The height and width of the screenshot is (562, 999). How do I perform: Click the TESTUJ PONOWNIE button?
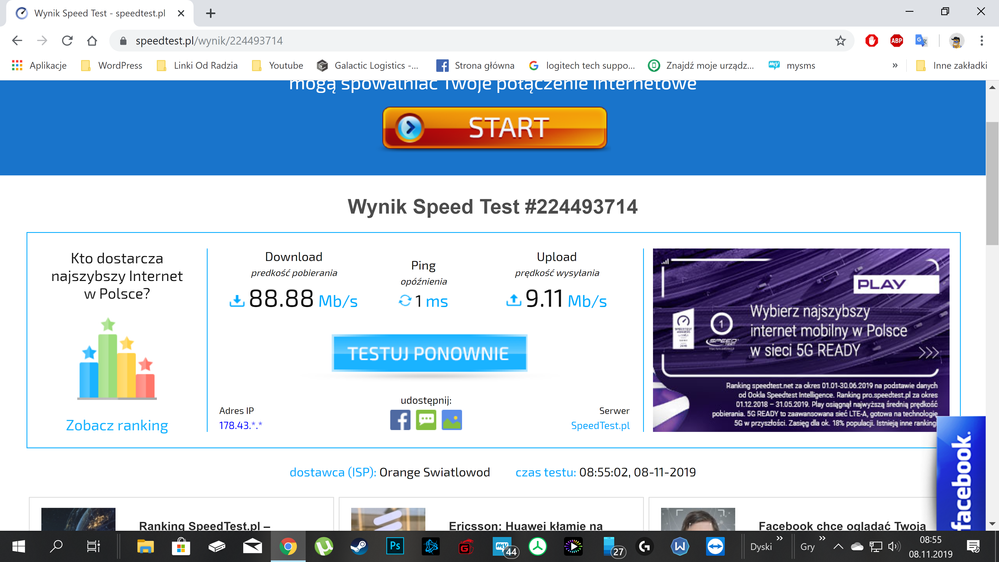click(429, 353)
